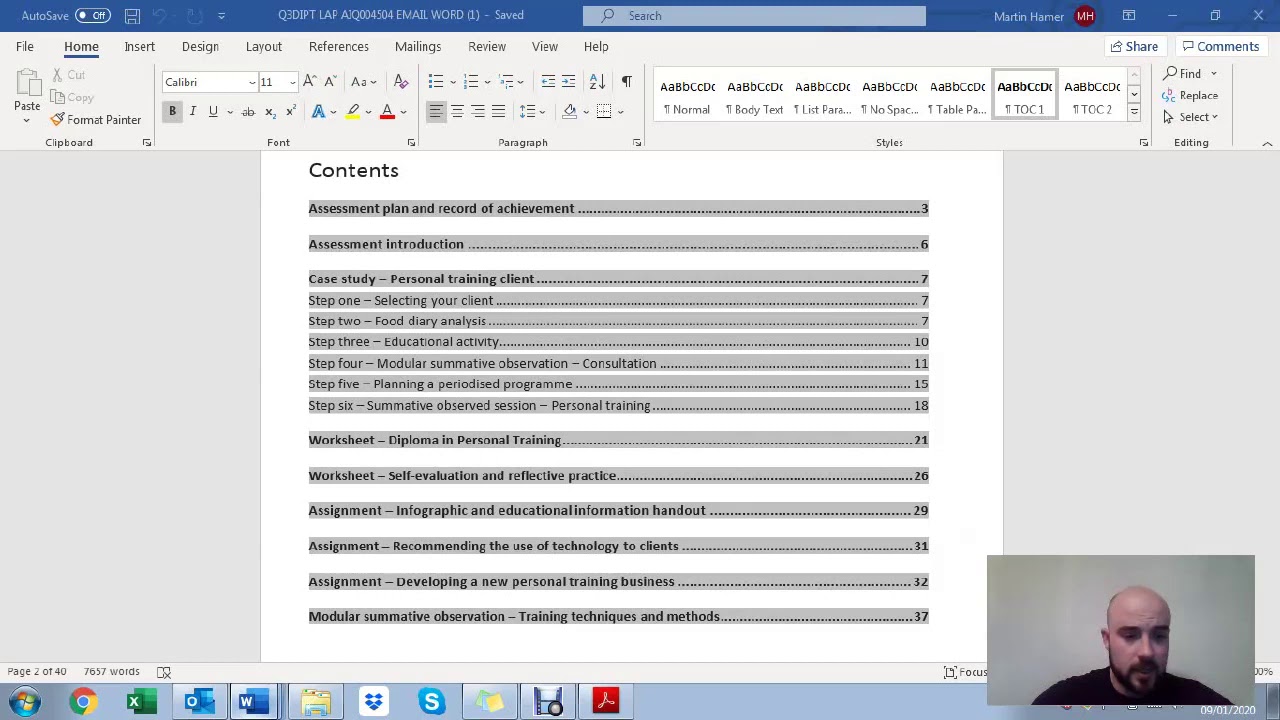This screenshot has width=1280, height=720.
Task: Open the Calibri font name dropdown
Action: [x=252, y=82]
